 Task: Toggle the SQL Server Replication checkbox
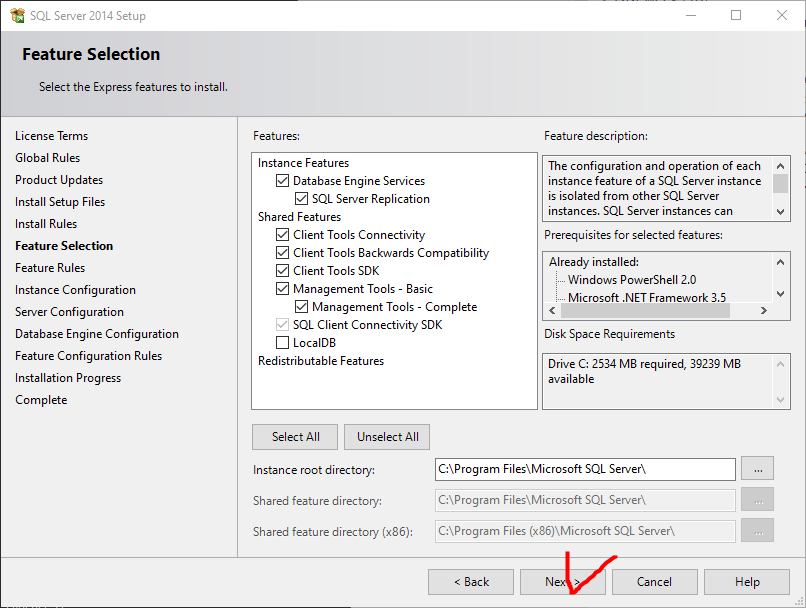pos(301,199)
